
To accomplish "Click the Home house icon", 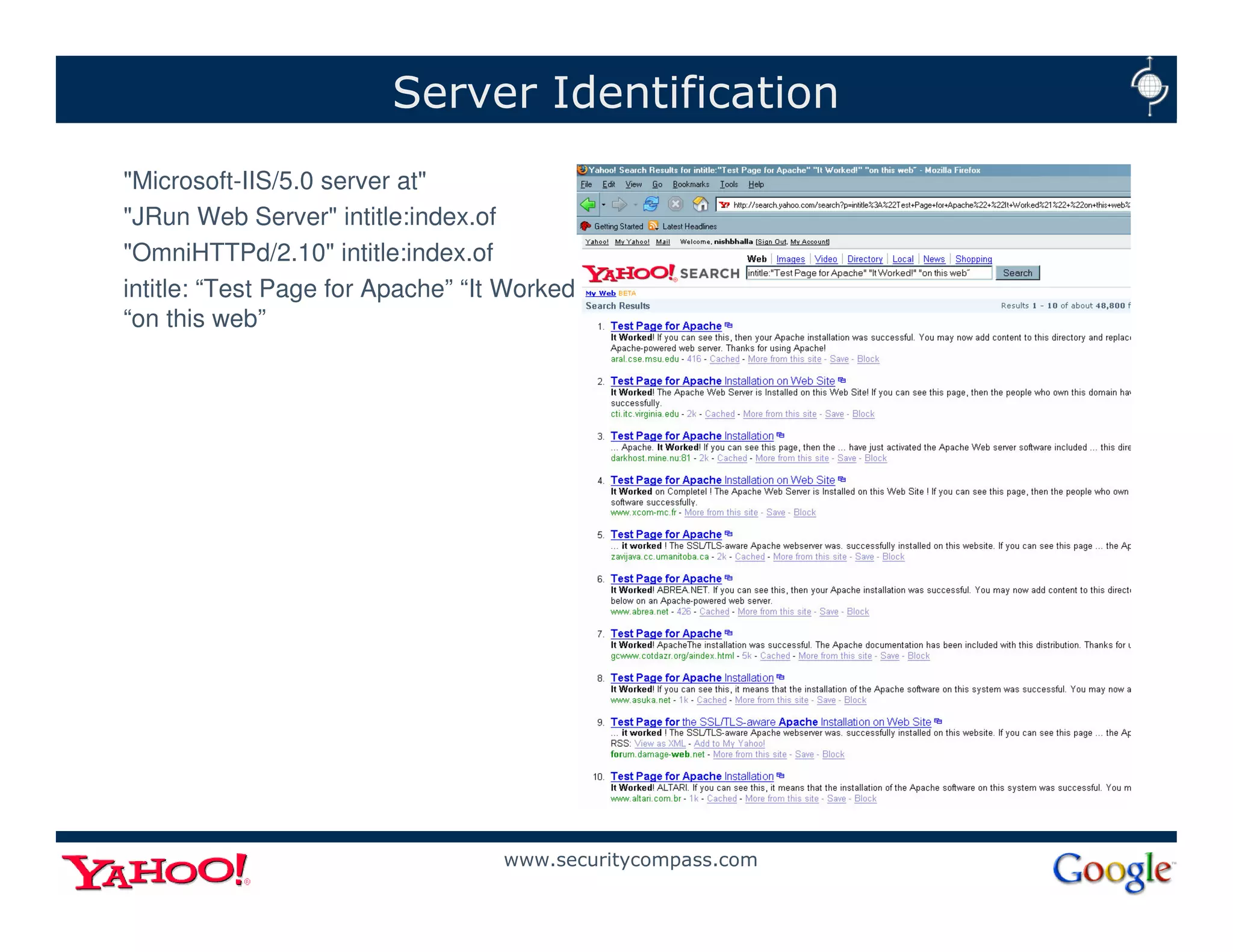I will (x=700, y=205).
